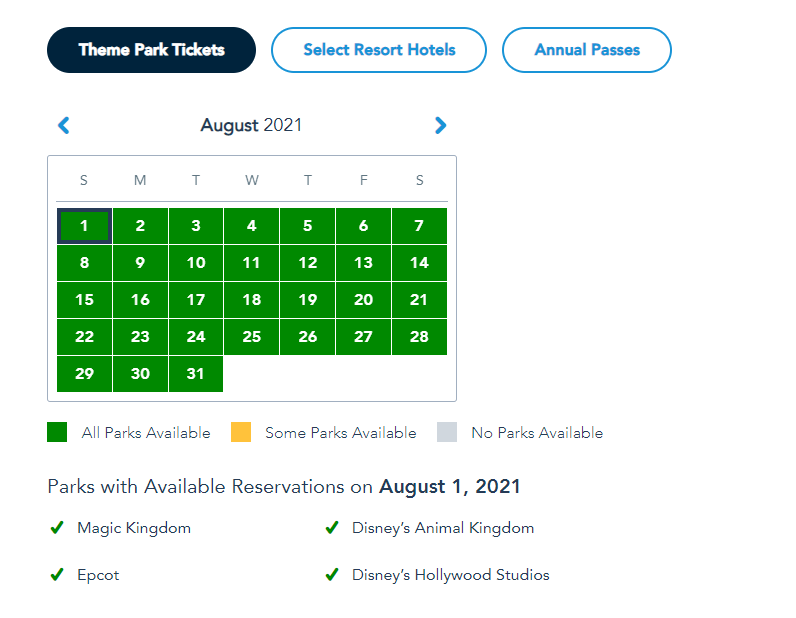Select August 1 on the calendar

(x=84, y=226)
